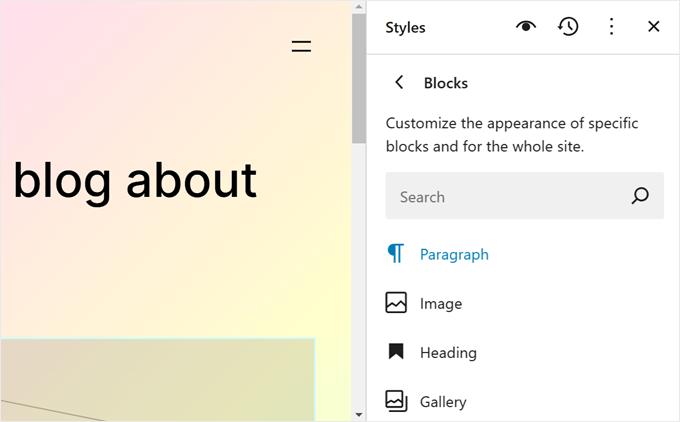The image size is (680, 422).
Task: Toggle the Style Book eye icon
Action: [x=526, y=27]
